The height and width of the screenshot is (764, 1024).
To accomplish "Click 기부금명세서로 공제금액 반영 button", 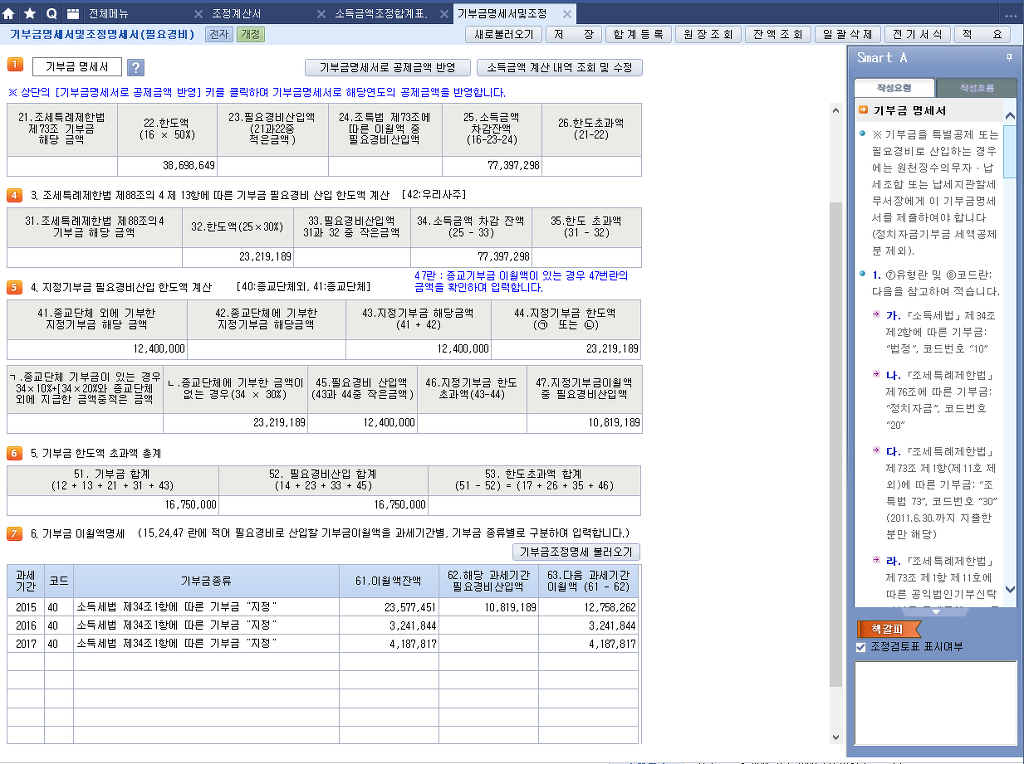I will tap(387, 68).
